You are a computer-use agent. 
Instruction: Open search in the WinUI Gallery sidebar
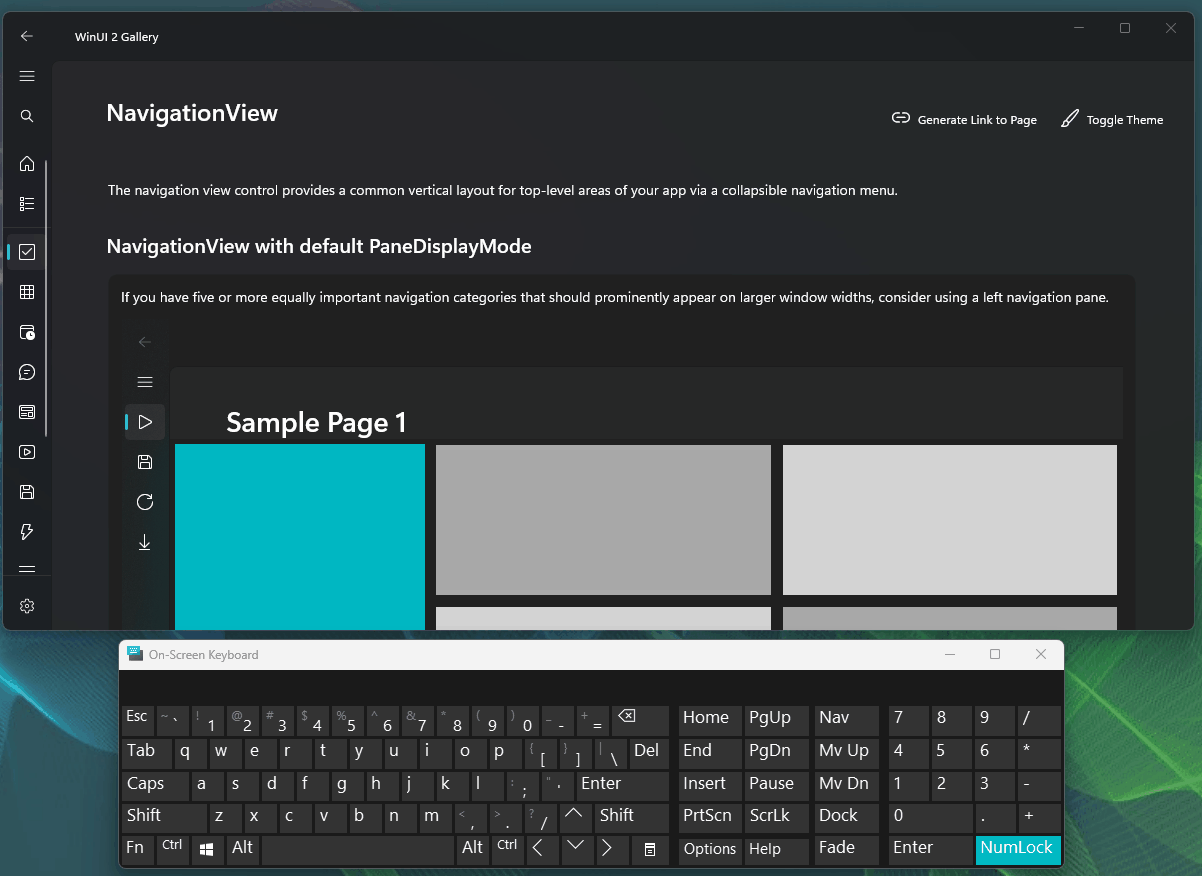(x=27, y=116)
